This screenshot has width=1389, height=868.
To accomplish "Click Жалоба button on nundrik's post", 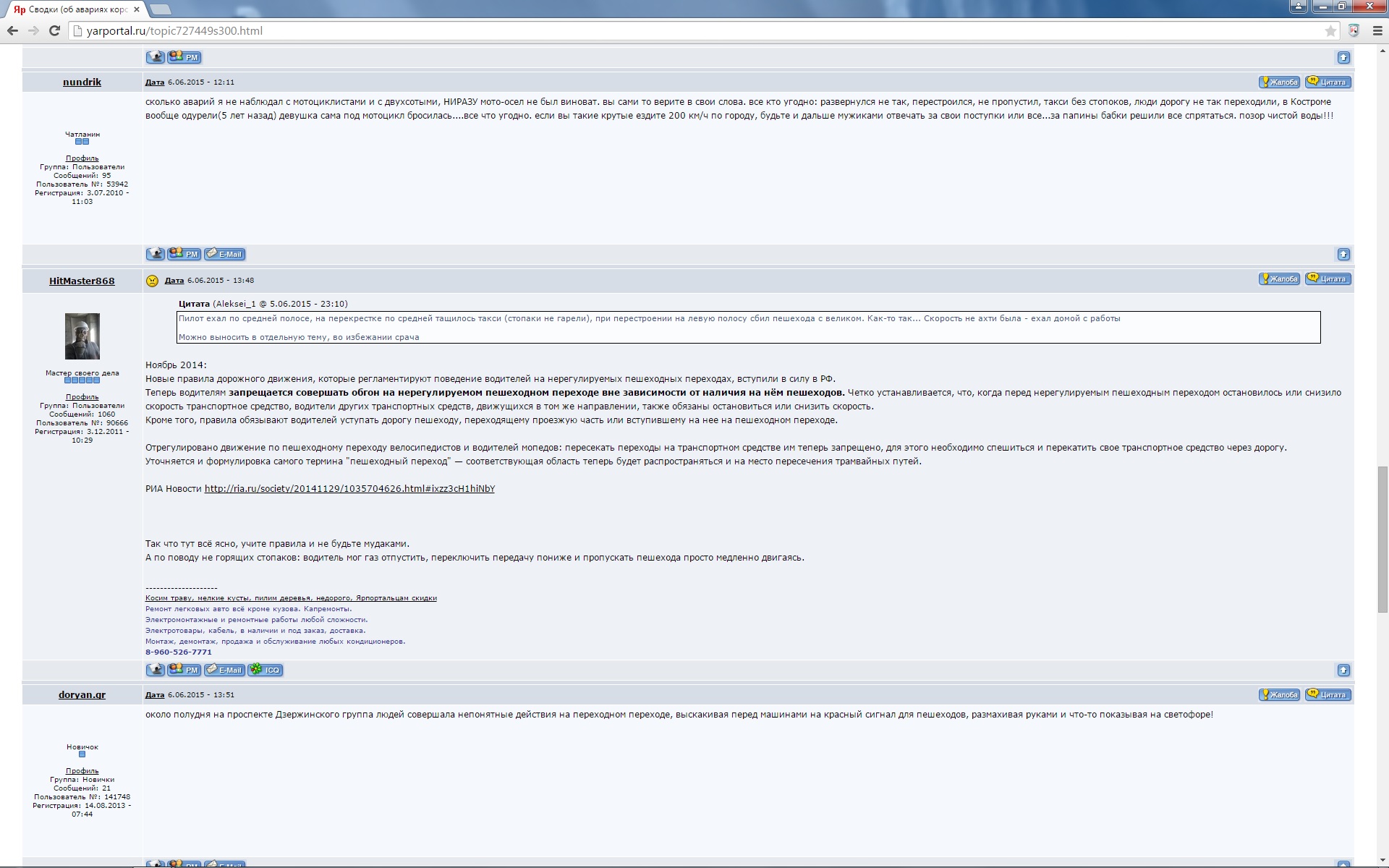I will (1279, 82).
